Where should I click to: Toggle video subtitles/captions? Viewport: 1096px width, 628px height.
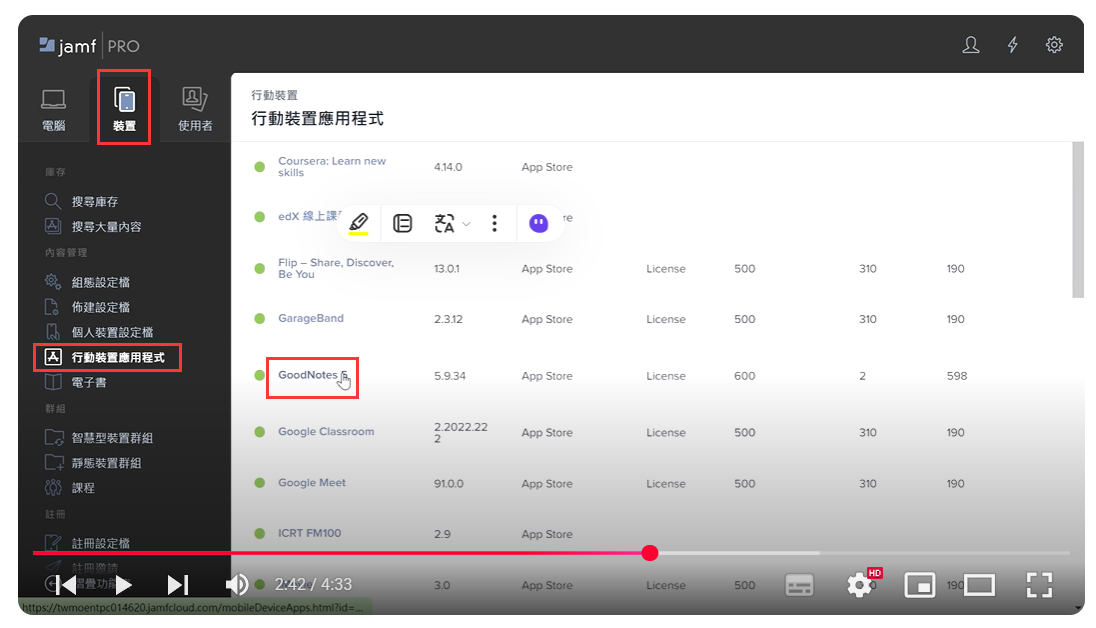(799, 585)
